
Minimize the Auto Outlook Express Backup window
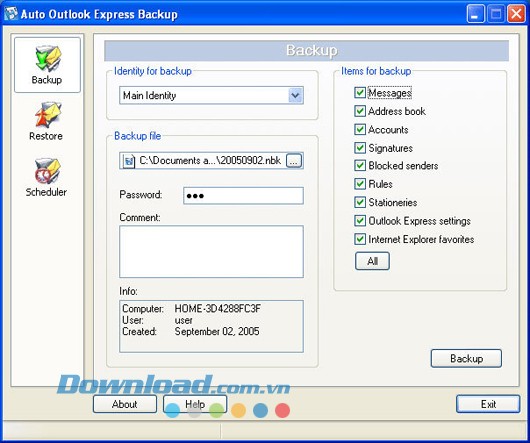[x=475, y=14]
